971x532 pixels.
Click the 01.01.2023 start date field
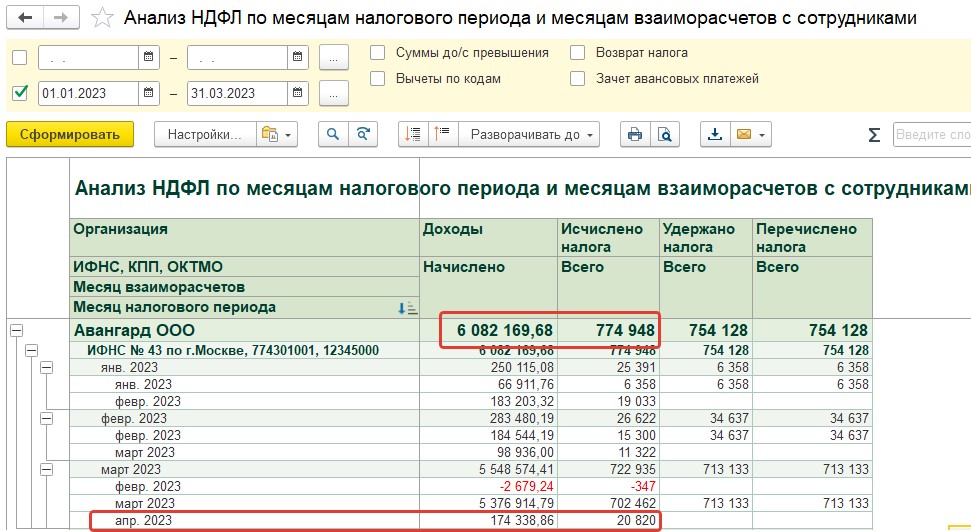coord(89,94)
